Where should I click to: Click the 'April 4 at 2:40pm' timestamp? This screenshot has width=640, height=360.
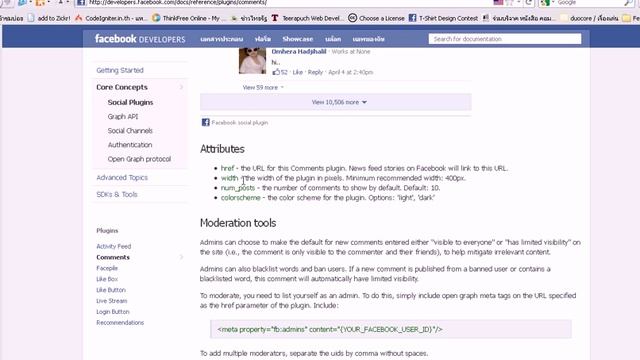[351, 72]
